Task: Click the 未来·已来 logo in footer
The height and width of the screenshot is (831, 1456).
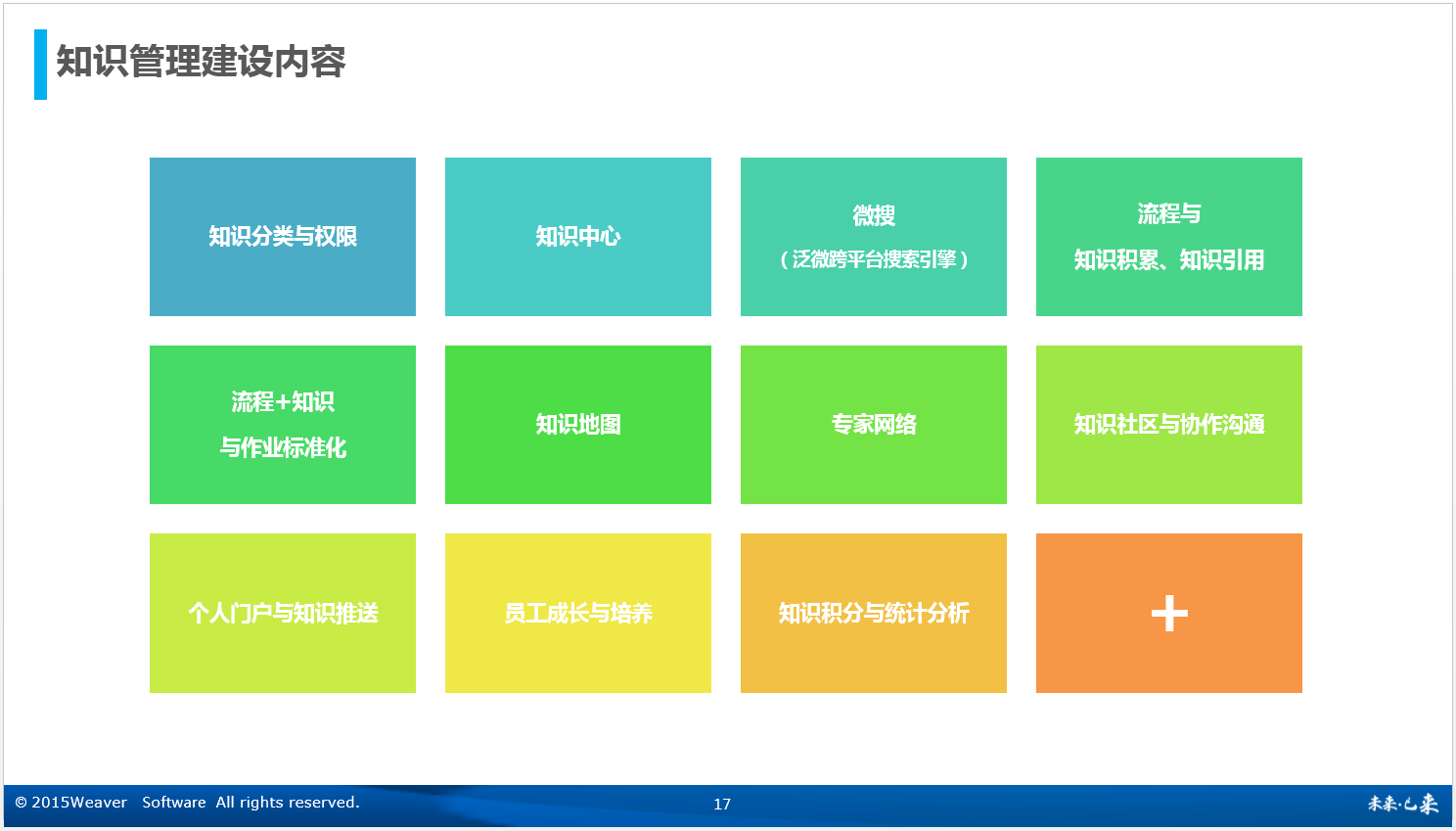Action: tap(1402, 805)
